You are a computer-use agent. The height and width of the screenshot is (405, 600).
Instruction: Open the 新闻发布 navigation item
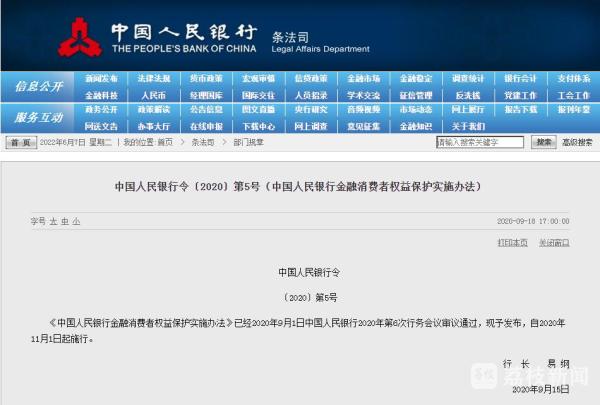tap(101, 79)
